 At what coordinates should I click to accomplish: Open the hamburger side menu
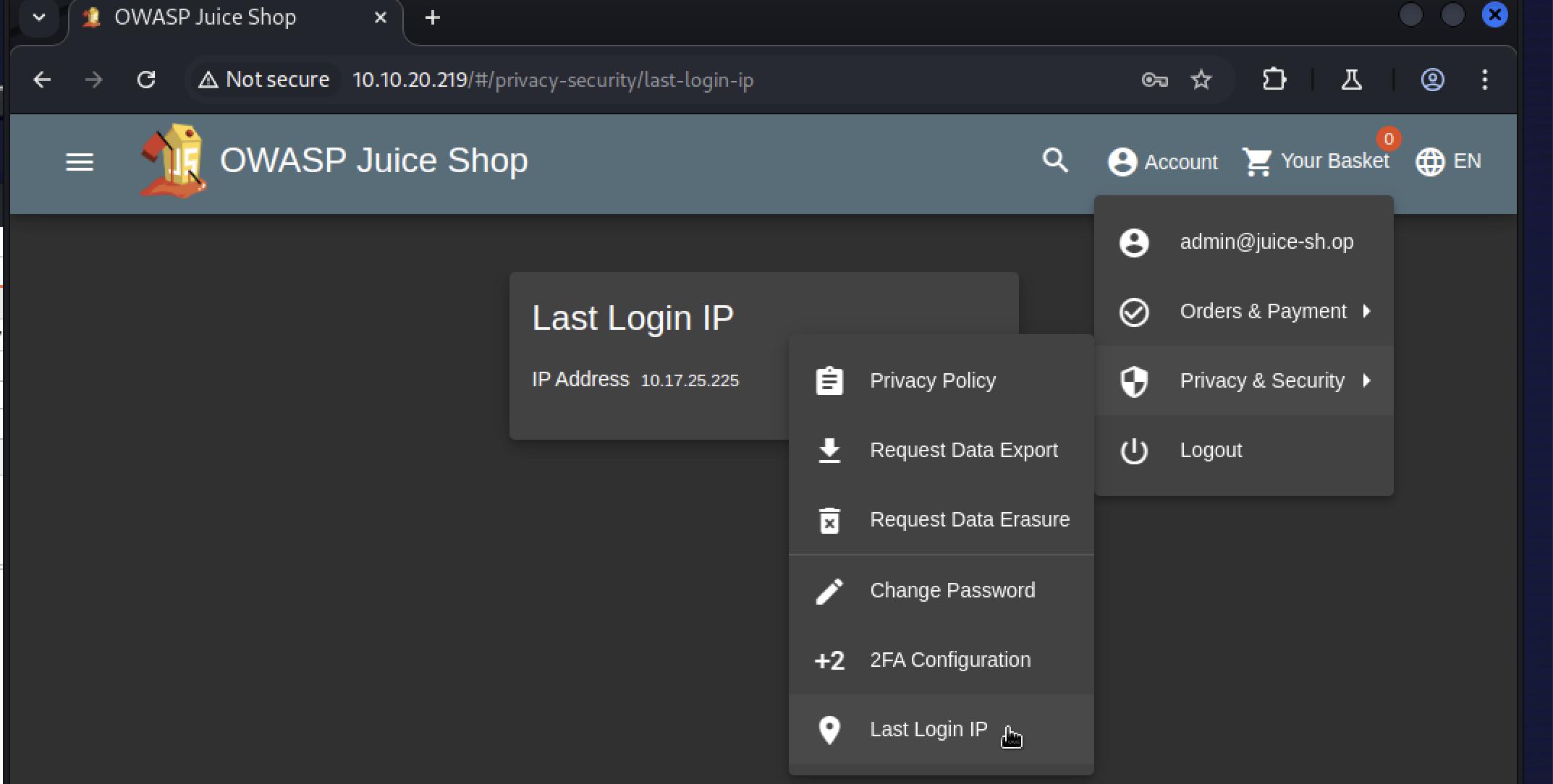click(x=80, y=162)
